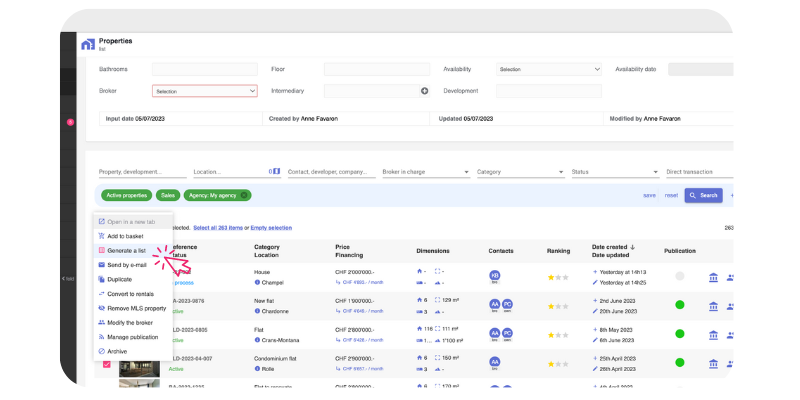800x400 pixels.
Task: Focus the Development input field
Action: coord(549,91)
